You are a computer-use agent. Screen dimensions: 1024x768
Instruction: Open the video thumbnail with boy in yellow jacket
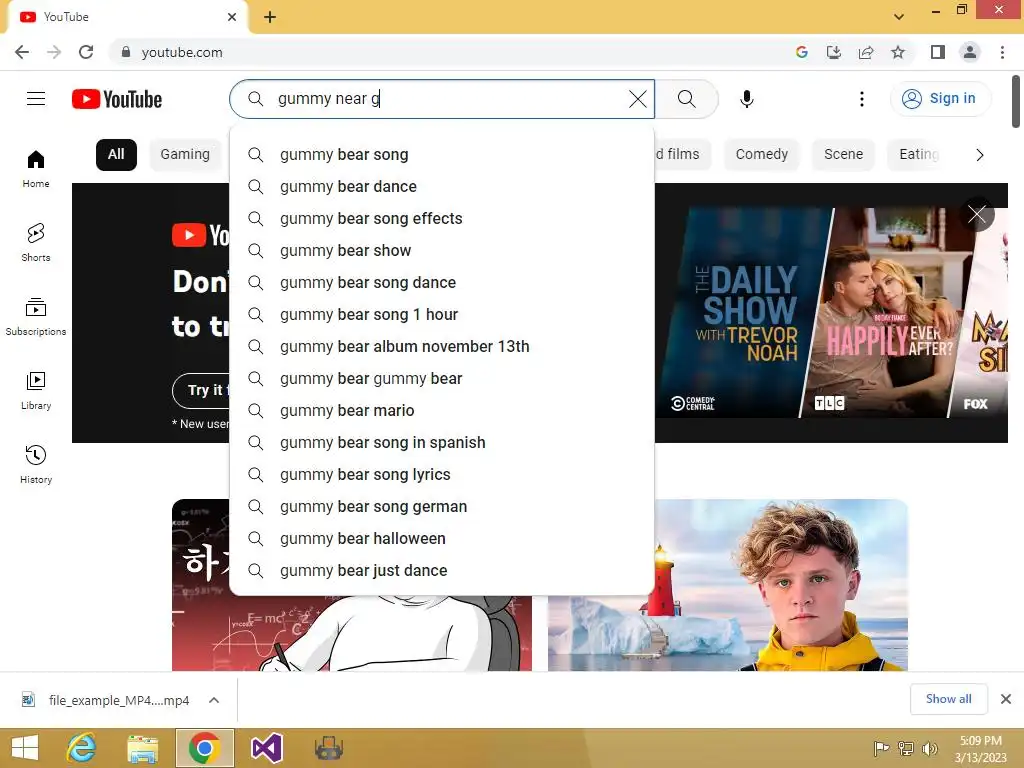pyautogui.click(x=728, y=585)
